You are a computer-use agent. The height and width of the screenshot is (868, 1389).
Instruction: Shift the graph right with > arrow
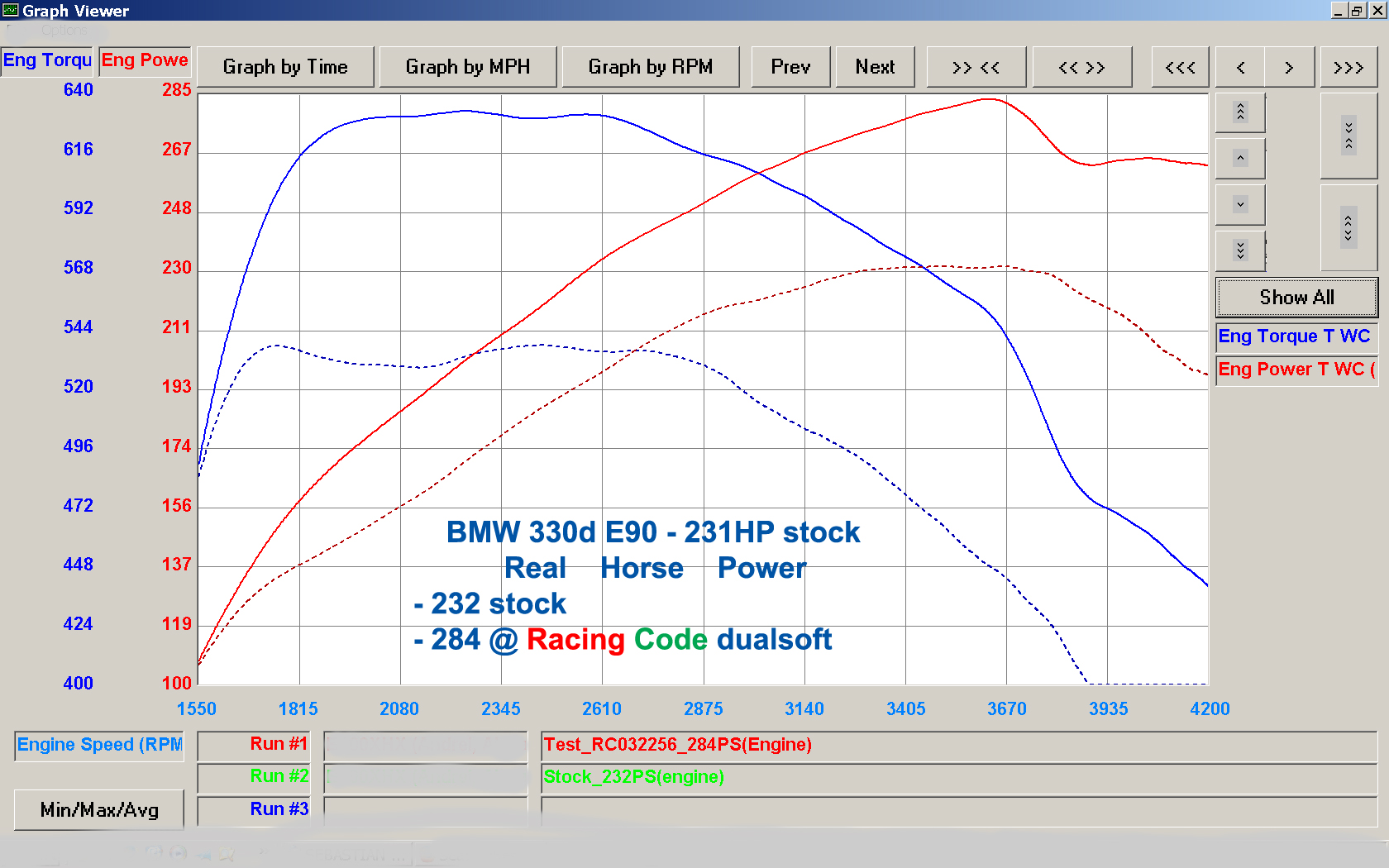(x=1289, y=67)
